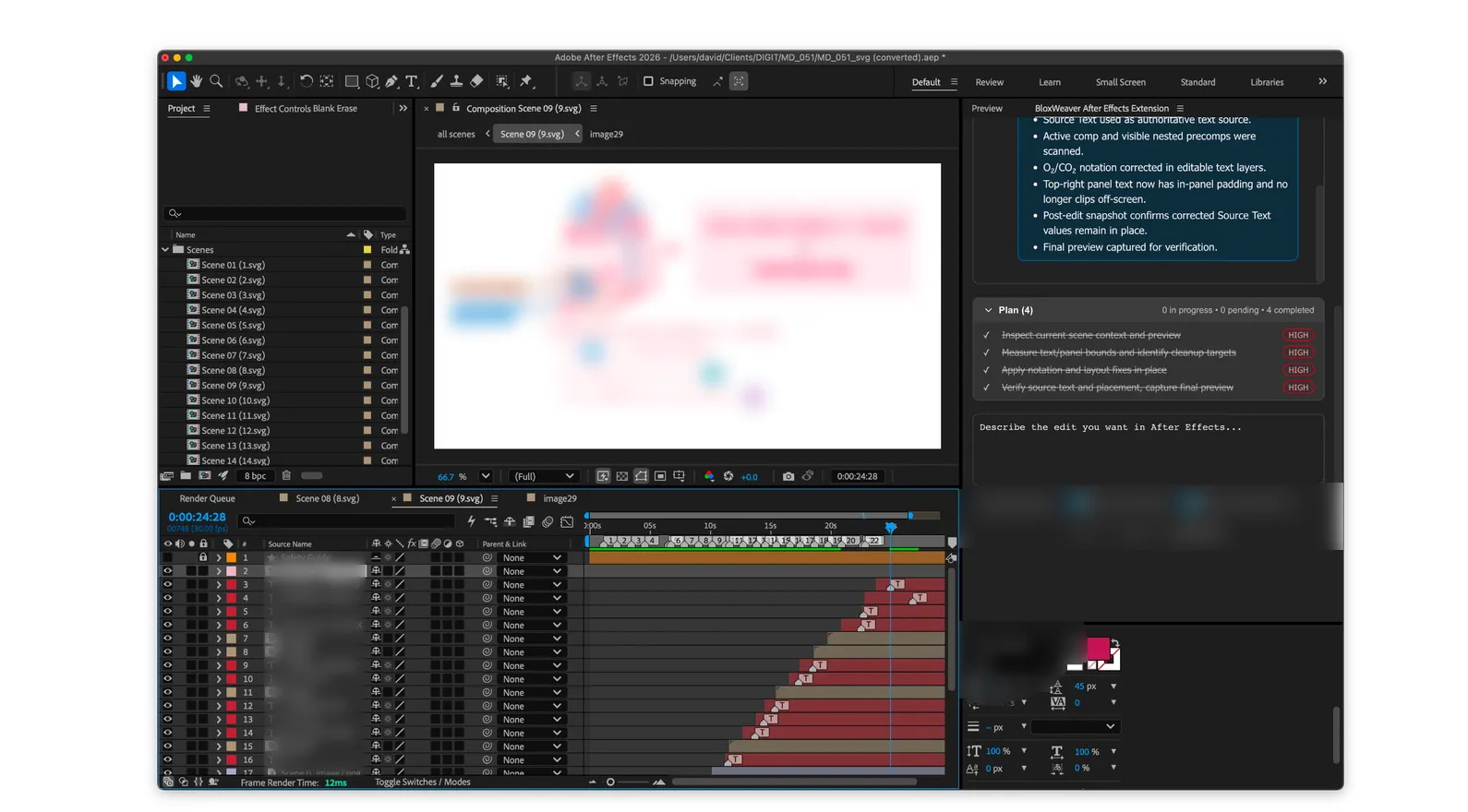
Task: Toggle visibility of layer 16
Action: point(168,759)
